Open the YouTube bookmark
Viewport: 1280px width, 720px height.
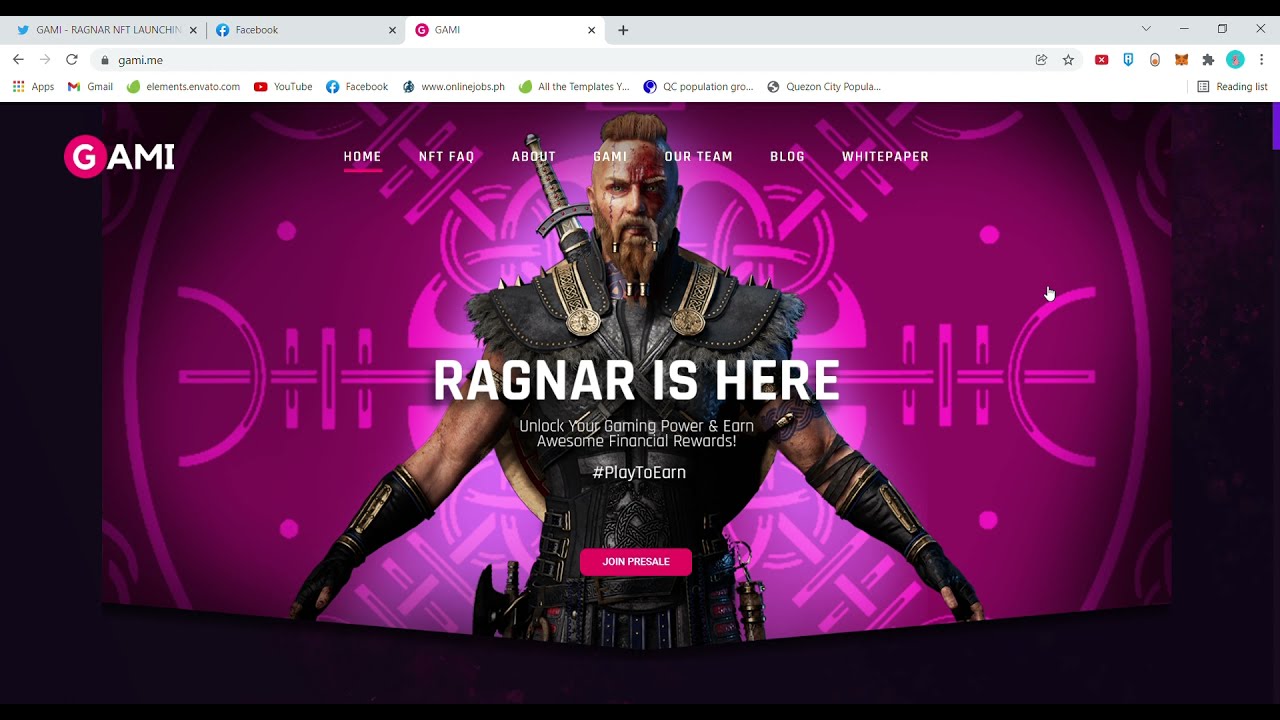283,87
